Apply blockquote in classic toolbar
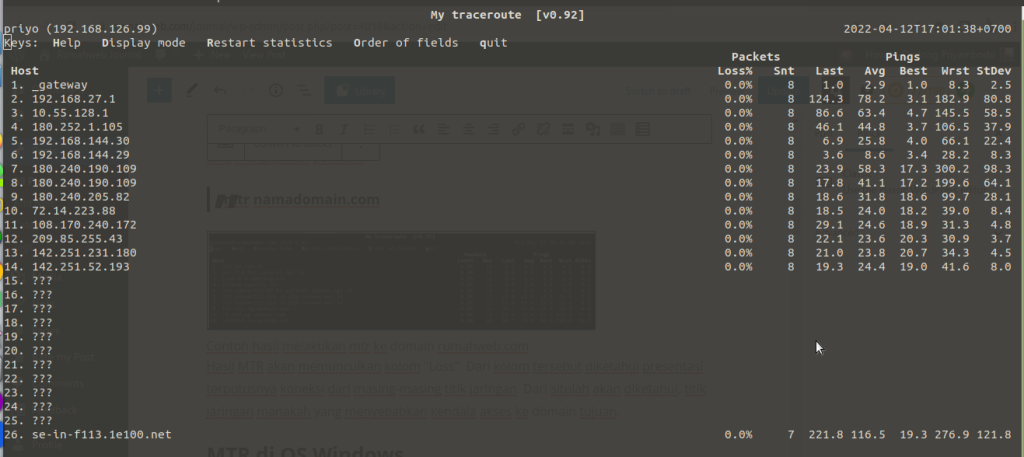 tap(419, 129)
